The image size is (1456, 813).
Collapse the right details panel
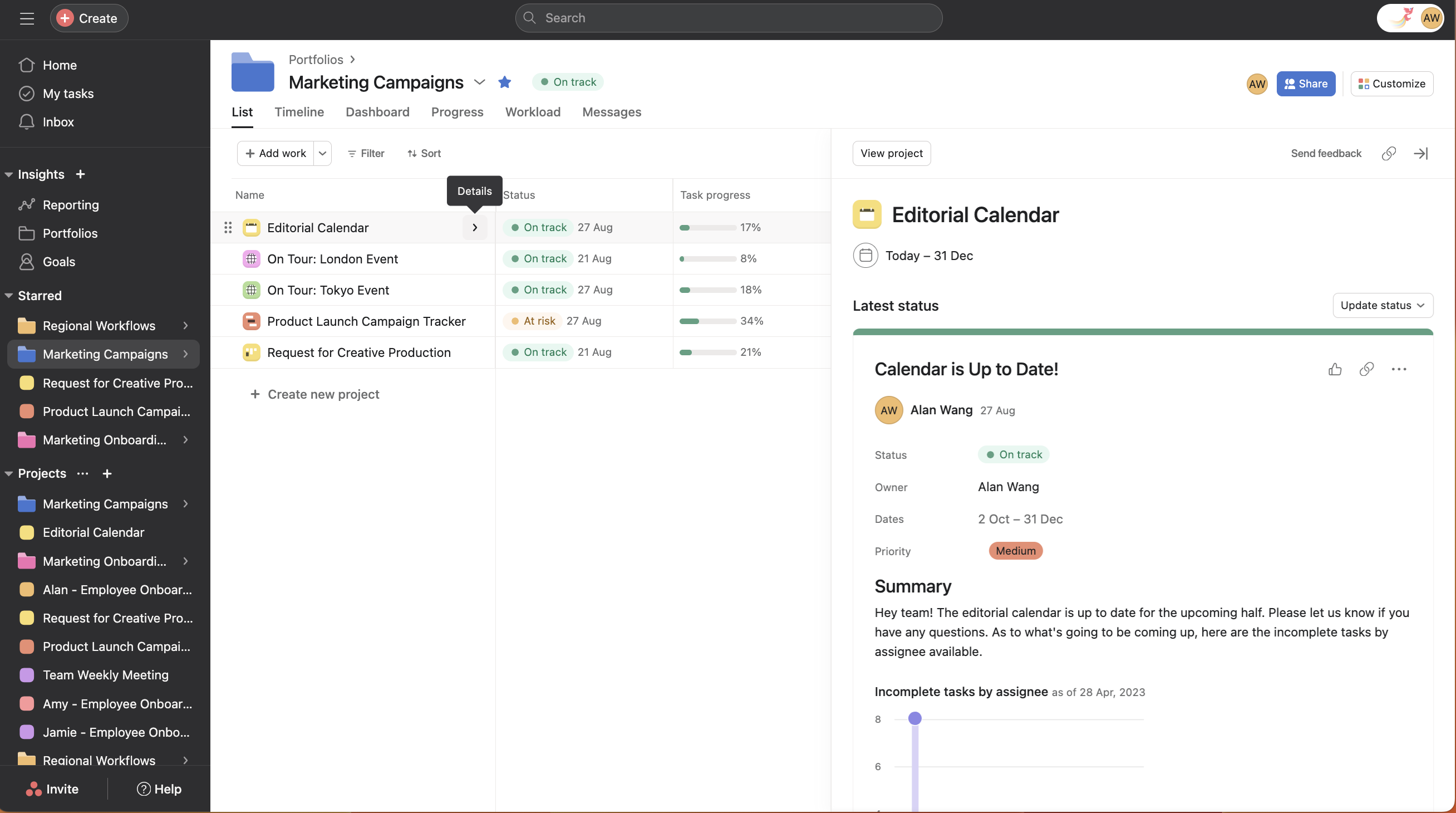tap(1421, 153)
